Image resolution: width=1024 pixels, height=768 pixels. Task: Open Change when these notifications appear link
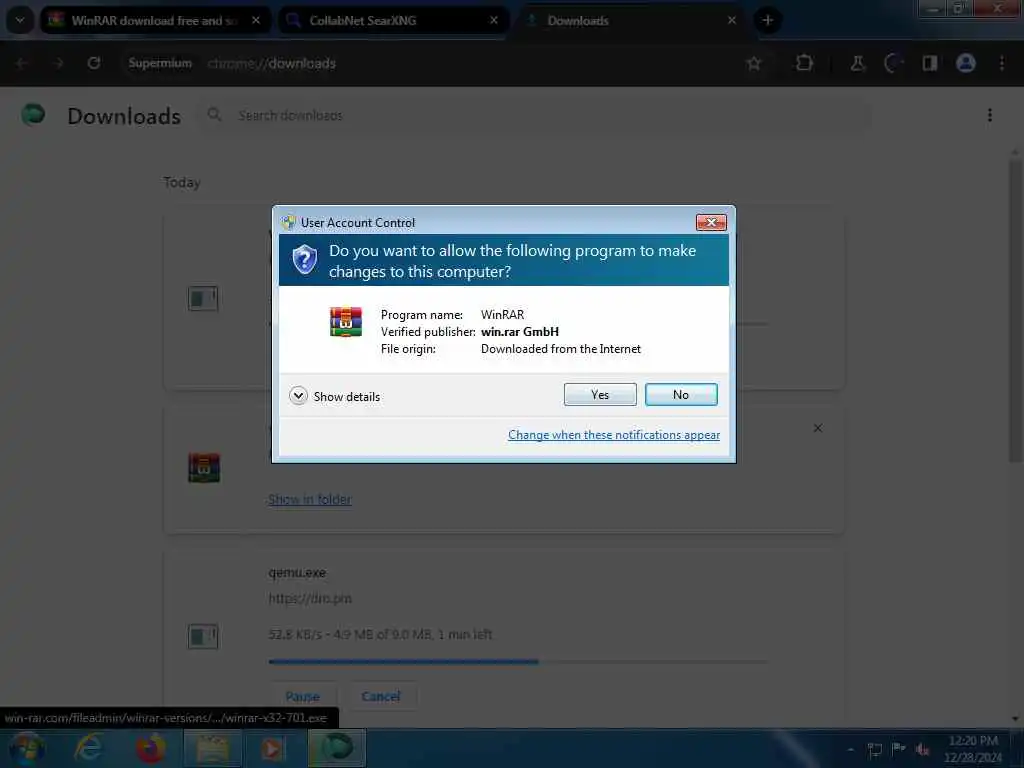(614, 435)
